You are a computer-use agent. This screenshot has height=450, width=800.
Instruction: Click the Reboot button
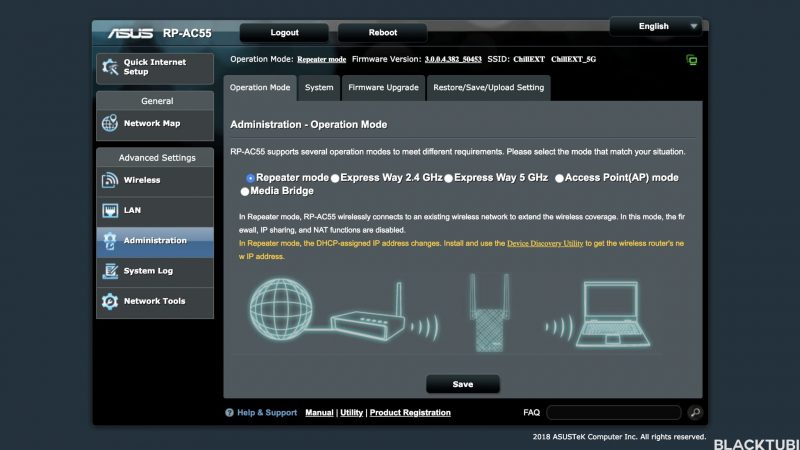click(x=383, y=33)
